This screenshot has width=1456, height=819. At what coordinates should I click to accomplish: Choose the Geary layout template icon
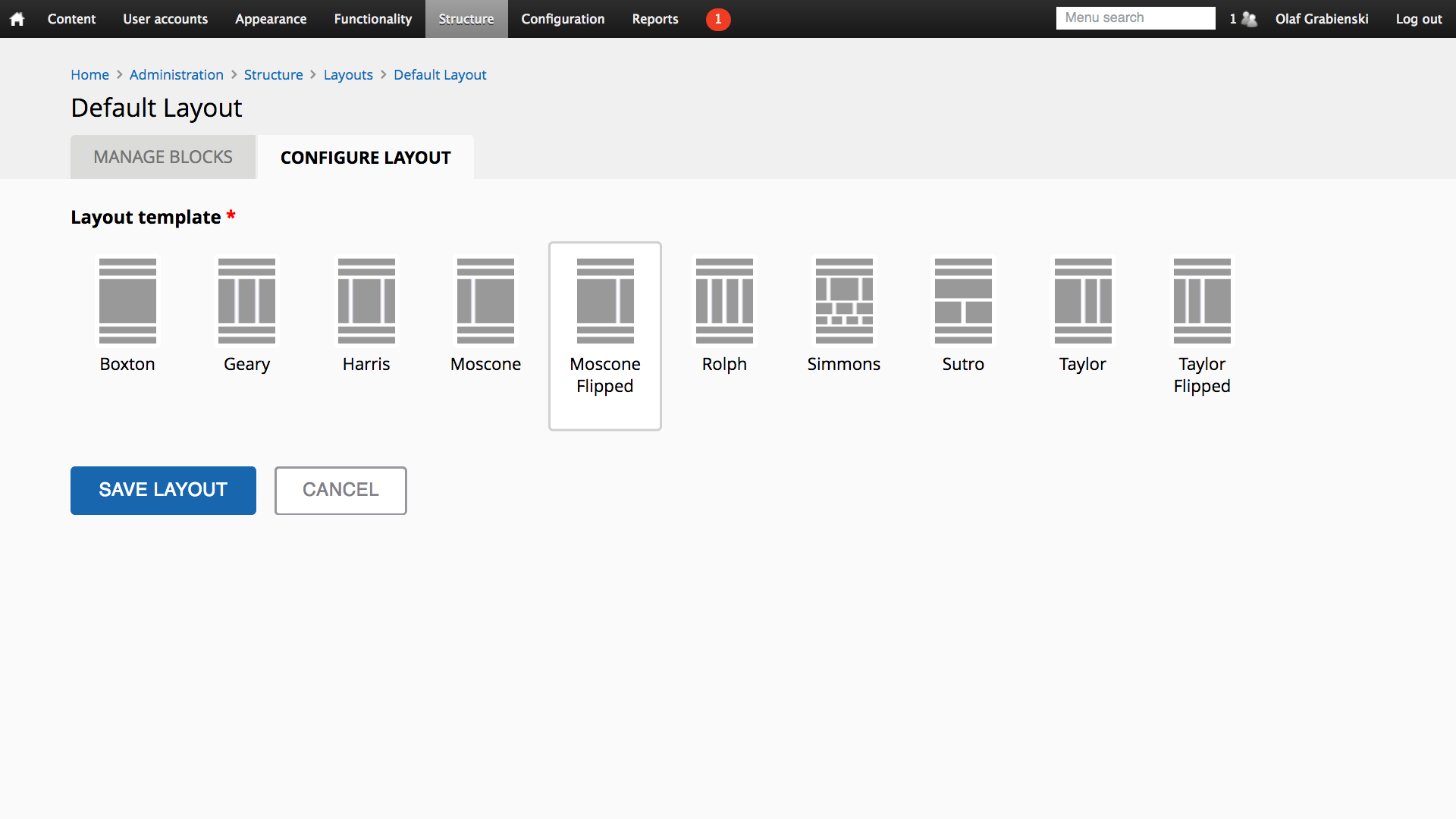(246, 301)
